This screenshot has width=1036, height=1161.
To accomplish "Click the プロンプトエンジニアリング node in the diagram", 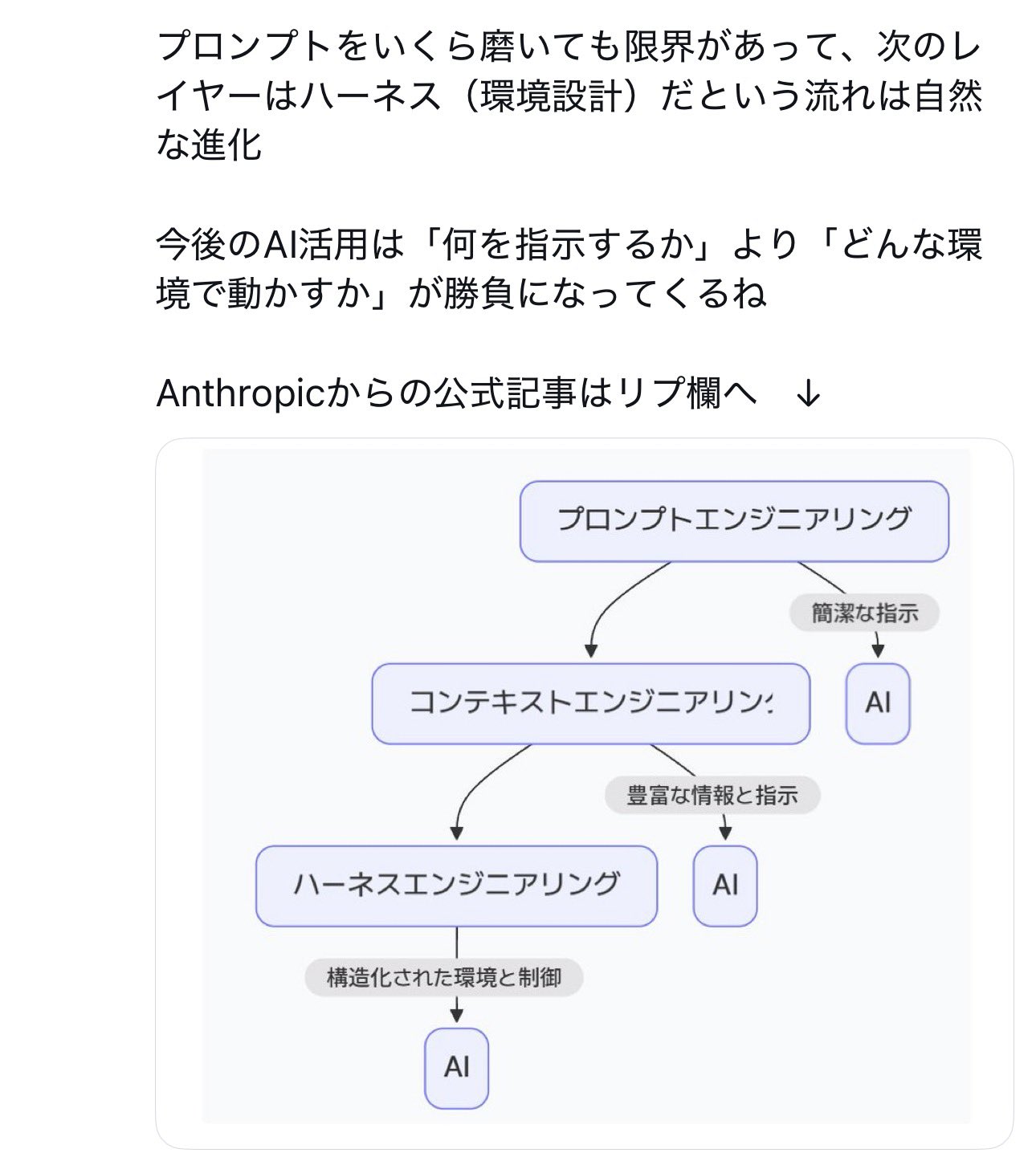I will [x=734, y=520].
